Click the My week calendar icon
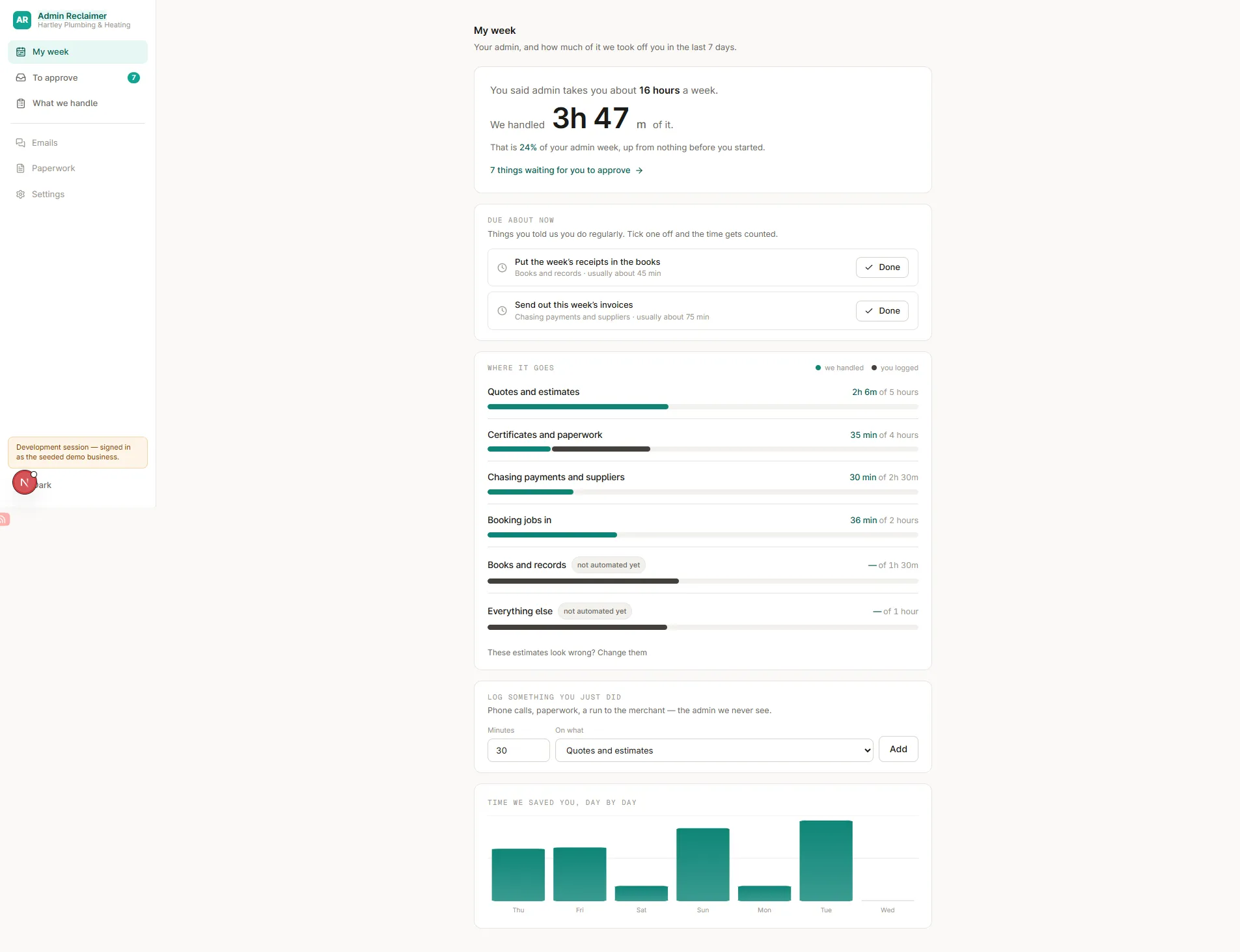The image size is (1240, 952). coord(21,52)
